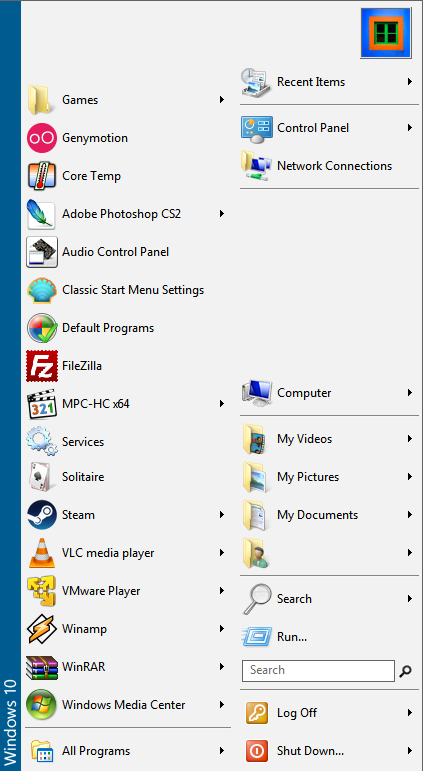Image resolution: width=423 pixels, height=771 pixels.
Task: Click the Adobe Photoshop CS2 feather icon
Action: coord(41,214)
